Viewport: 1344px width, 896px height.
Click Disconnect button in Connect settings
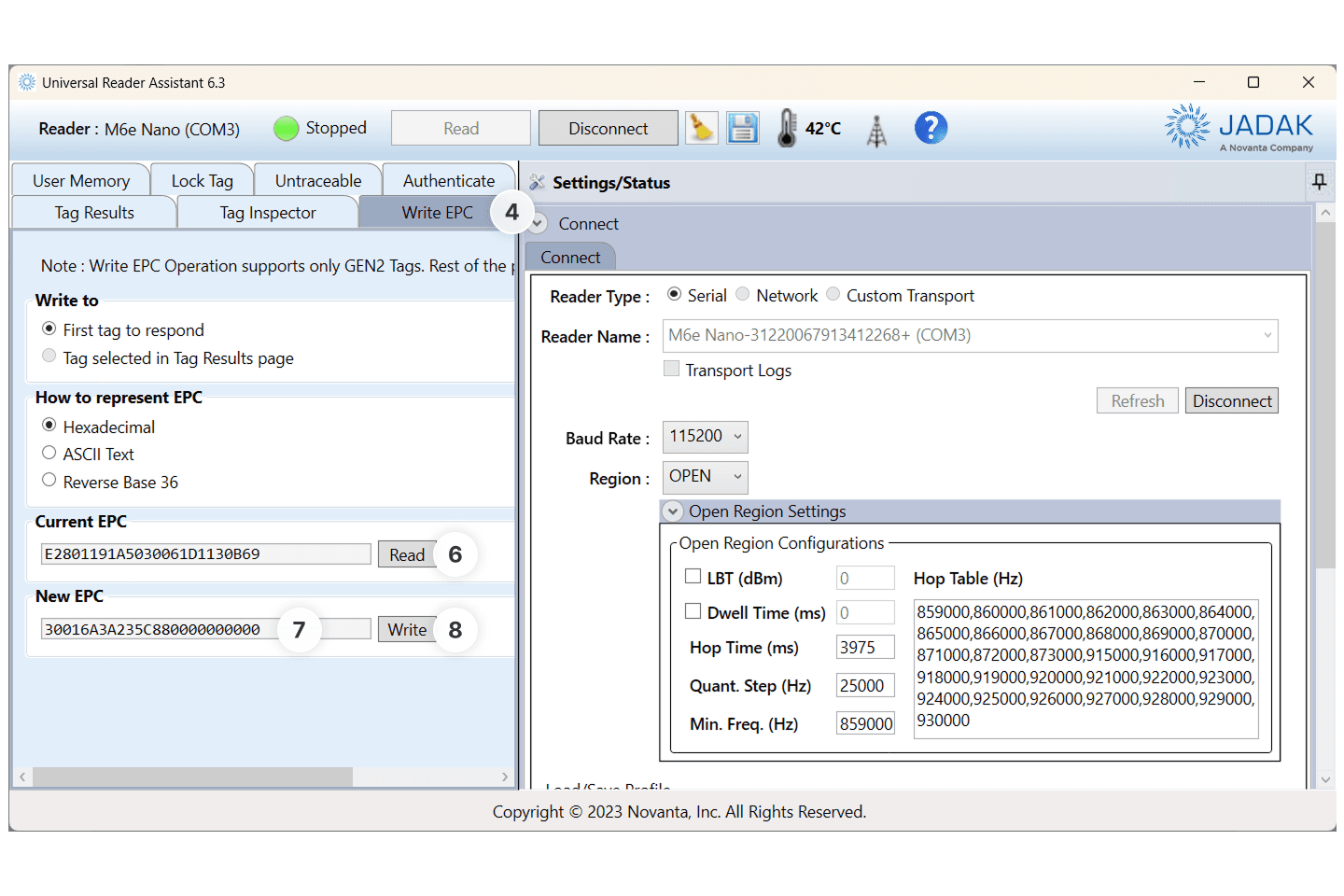1232,400
